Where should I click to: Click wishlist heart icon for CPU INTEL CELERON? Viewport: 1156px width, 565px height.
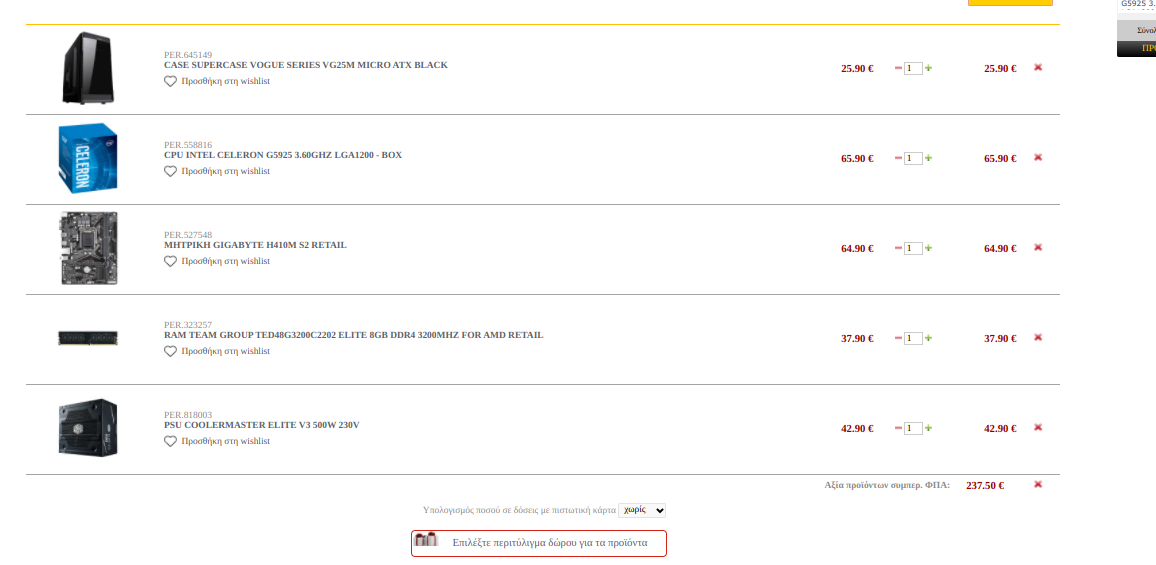tap(170, 171)
